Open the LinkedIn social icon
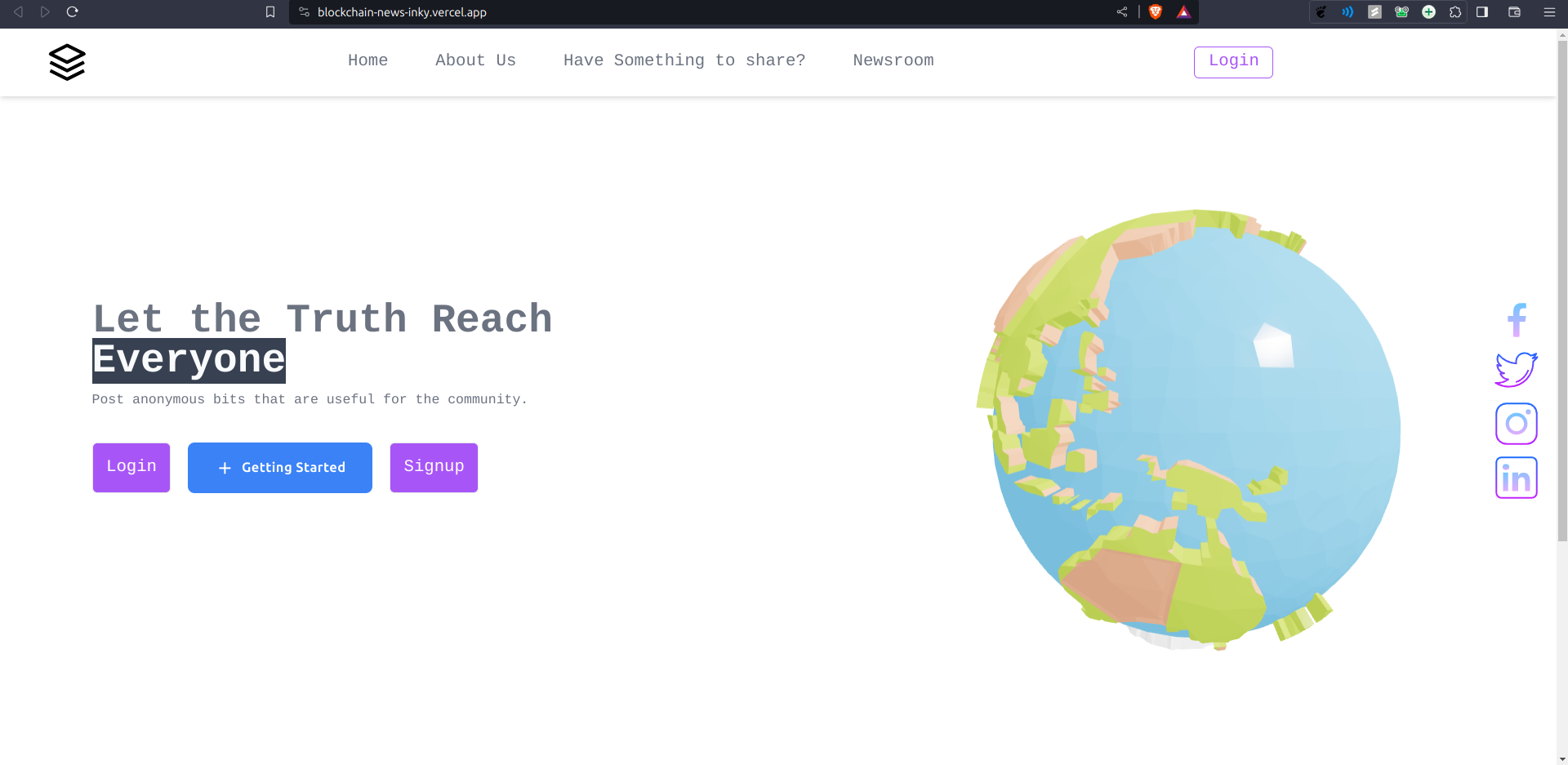Screen dimensions: 1568x765 pos(1517,478)
